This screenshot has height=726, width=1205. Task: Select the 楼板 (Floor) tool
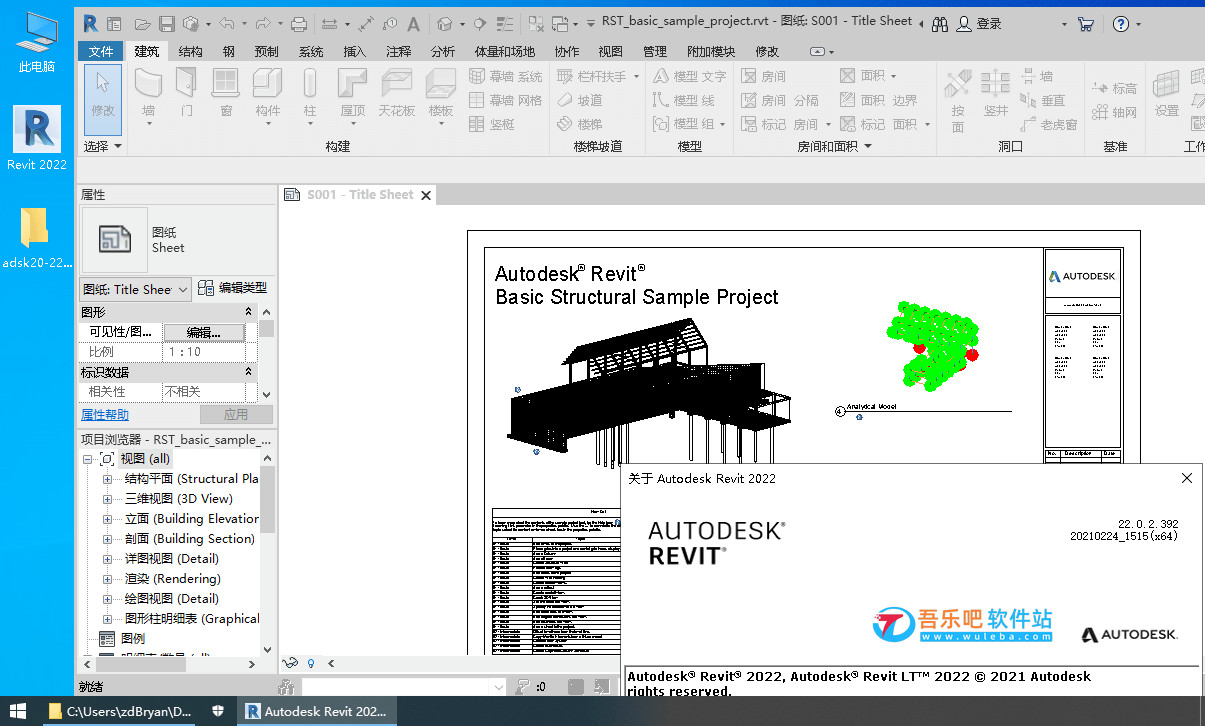(441, 92)
